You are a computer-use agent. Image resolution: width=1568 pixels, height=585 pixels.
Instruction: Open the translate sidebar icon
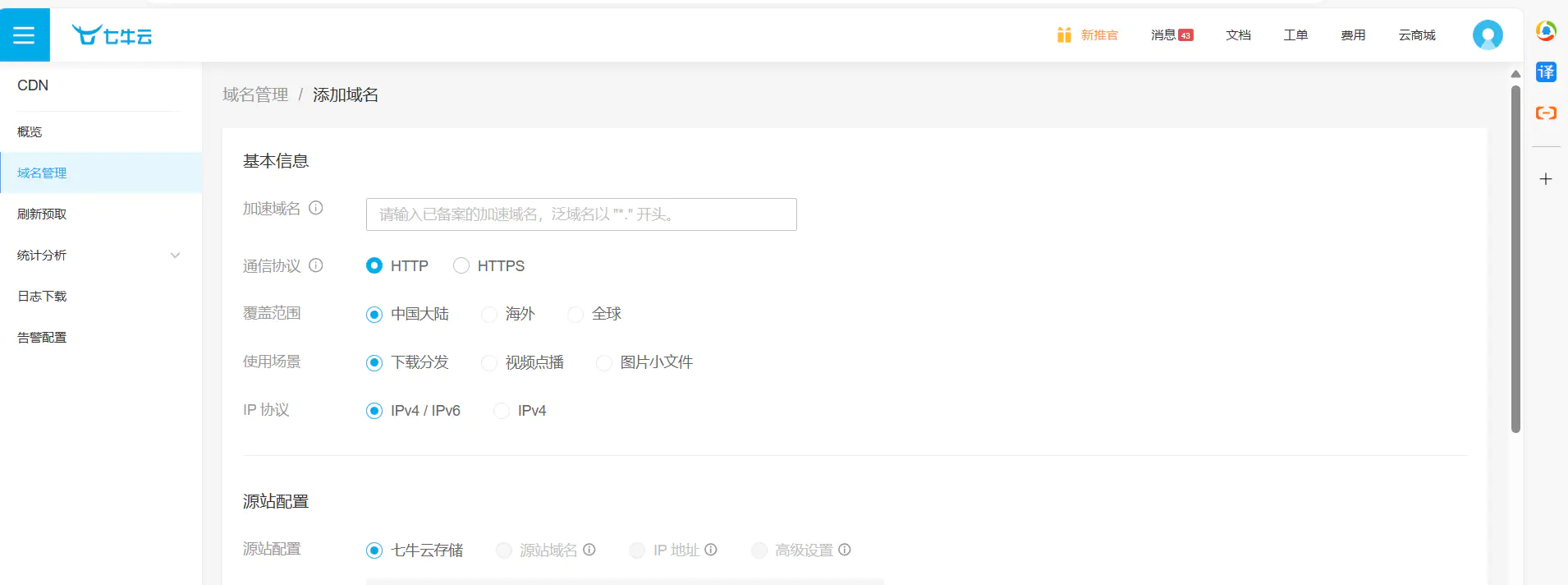[x=1546, y=72]
